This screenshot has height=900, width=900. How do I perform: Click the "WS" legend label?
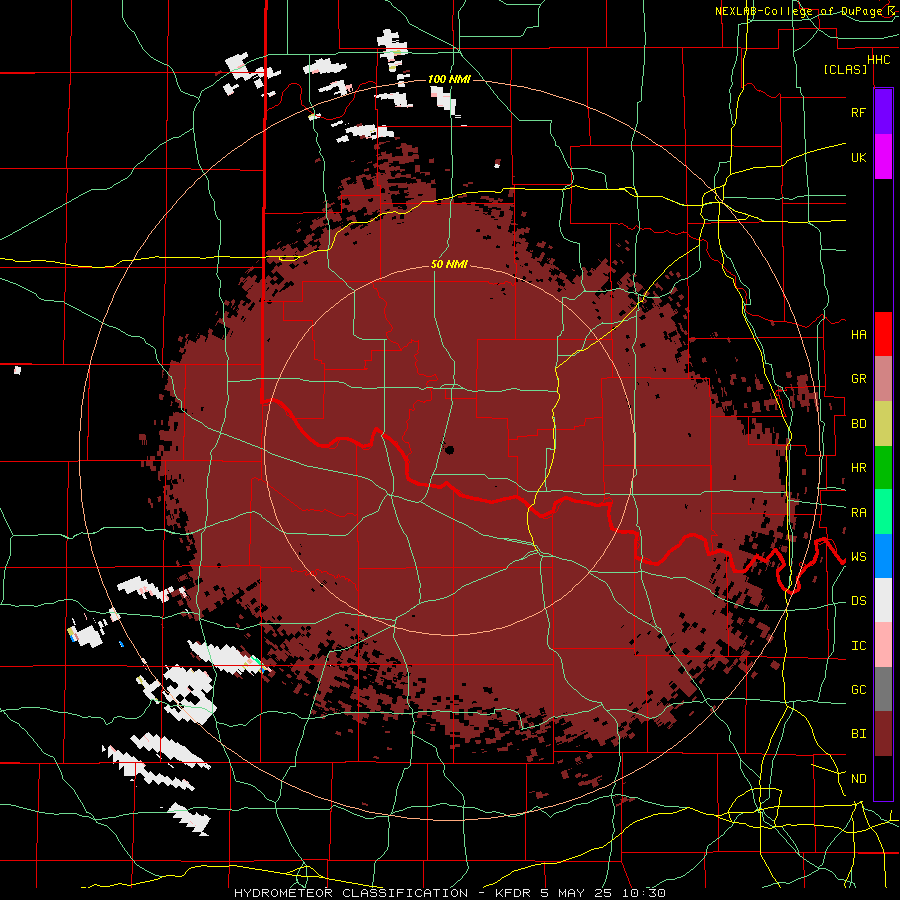click(858, 557)
